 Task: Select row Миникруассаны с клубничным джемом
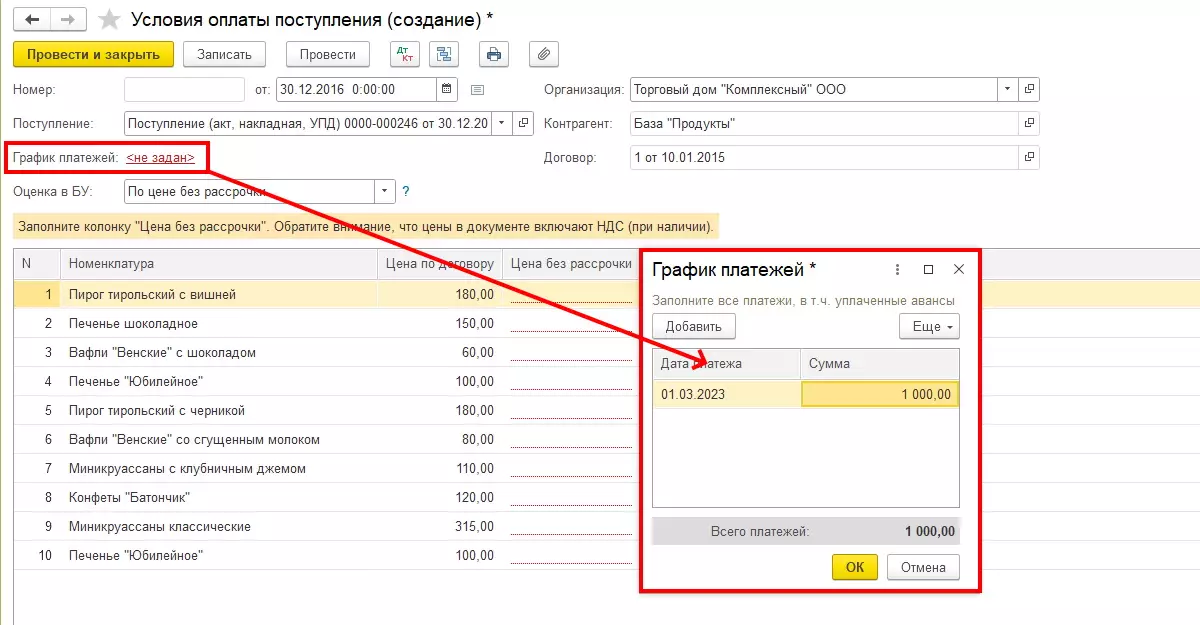coord(218,469)
